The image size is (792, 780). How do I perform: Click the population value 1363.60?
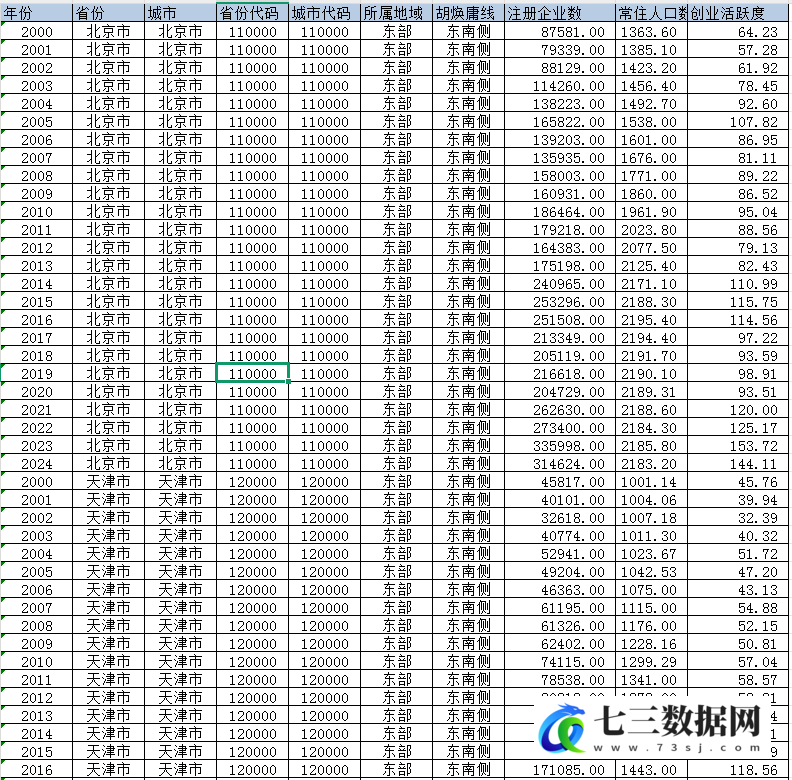[x=652, y=32]
